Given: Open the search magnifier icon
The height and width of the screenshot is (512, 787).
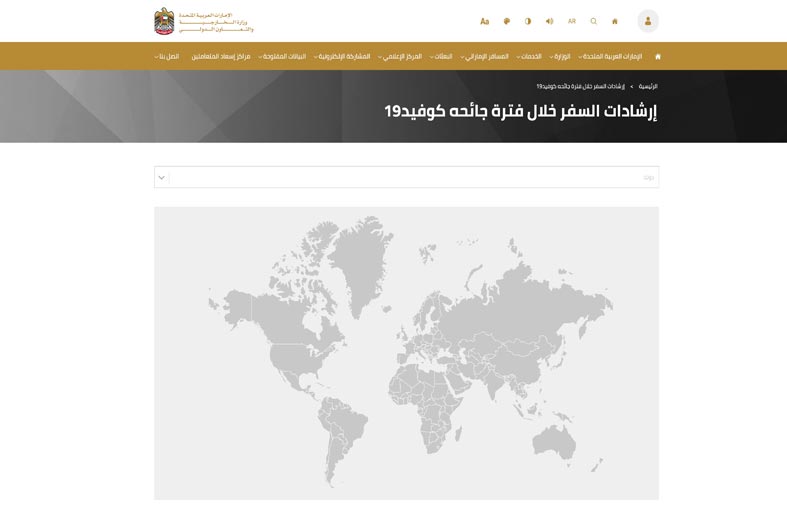Looking at the screenshot, I should tap(594, 22).
